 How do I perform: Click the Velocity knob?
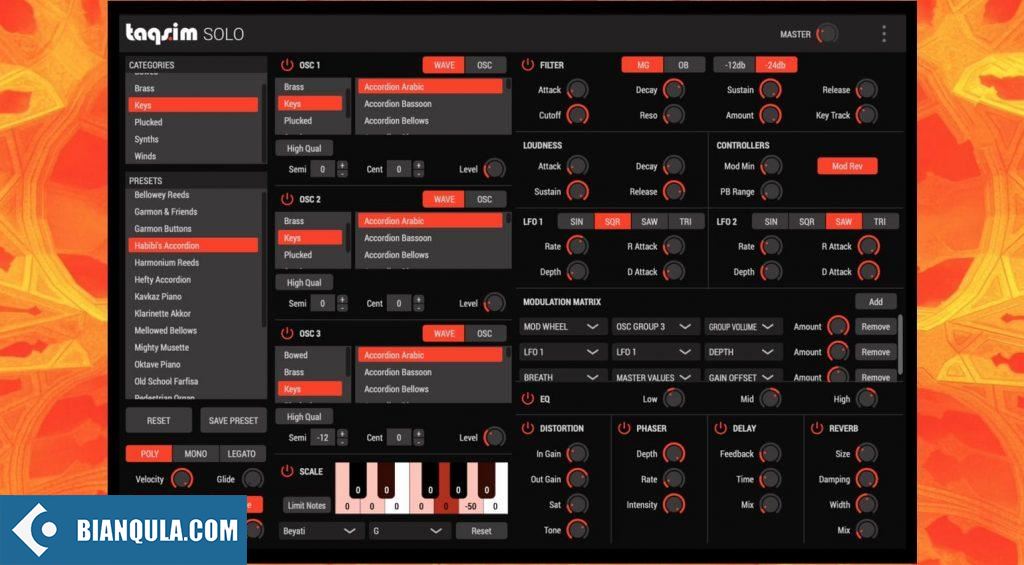tap(182, 479)
